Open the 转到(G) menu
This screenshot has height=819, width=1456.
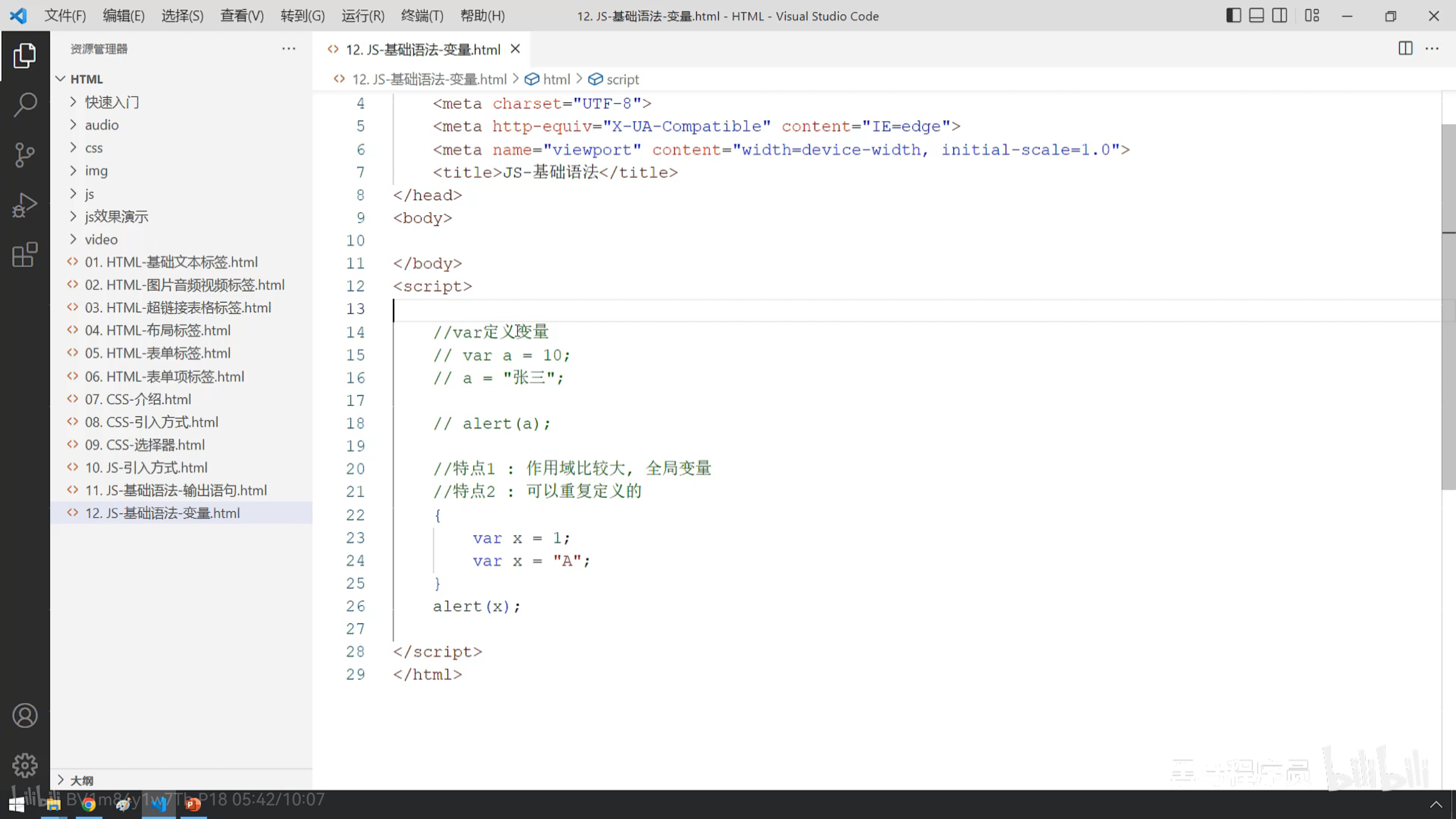tap(303, 16)
